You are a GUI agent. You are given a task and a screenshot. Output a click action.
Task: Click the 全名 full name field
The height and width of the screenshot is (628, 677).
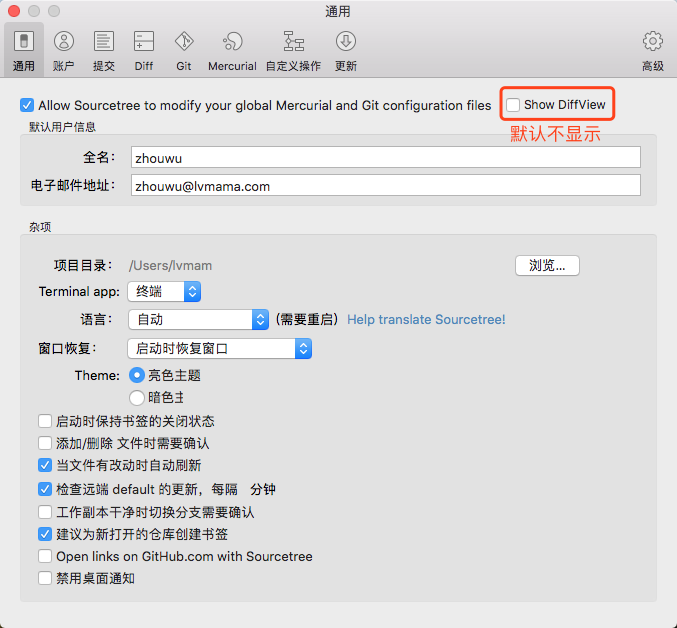click(x=385, y=158)
